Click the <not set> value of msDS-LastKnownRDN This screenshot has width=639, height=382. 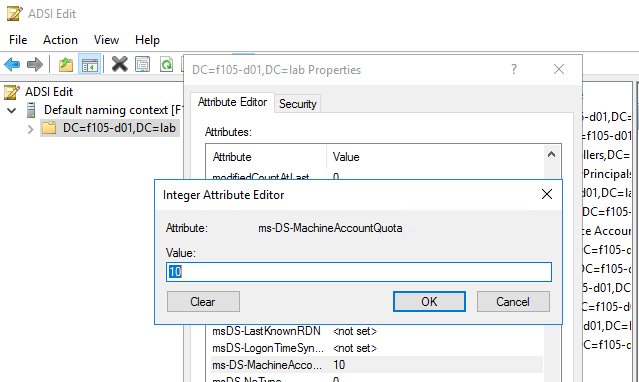click(355, 331)
